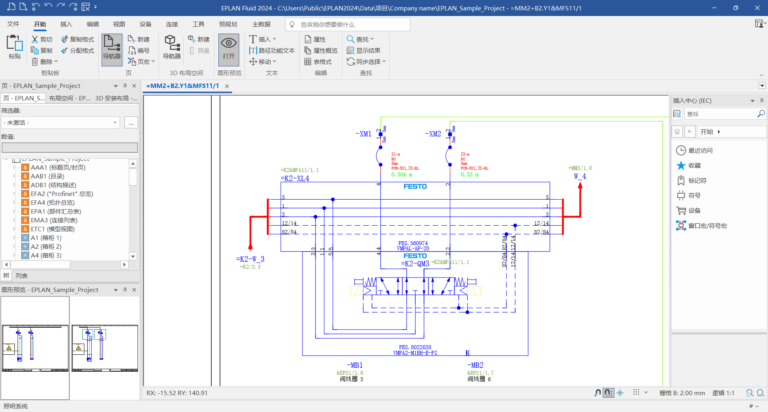Screen dimensions: 768x412
Task: Click the 显示结果 (Show results) icon
Action: click(x=350, y=50)
